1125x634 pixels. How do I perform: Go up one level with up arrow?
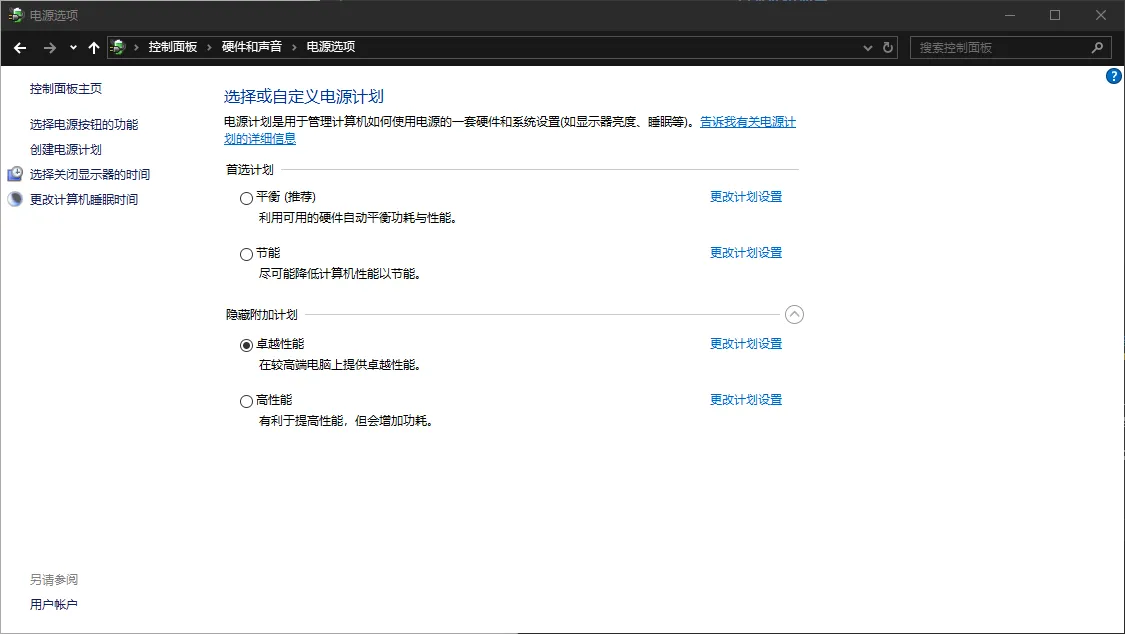pos(94,47)
